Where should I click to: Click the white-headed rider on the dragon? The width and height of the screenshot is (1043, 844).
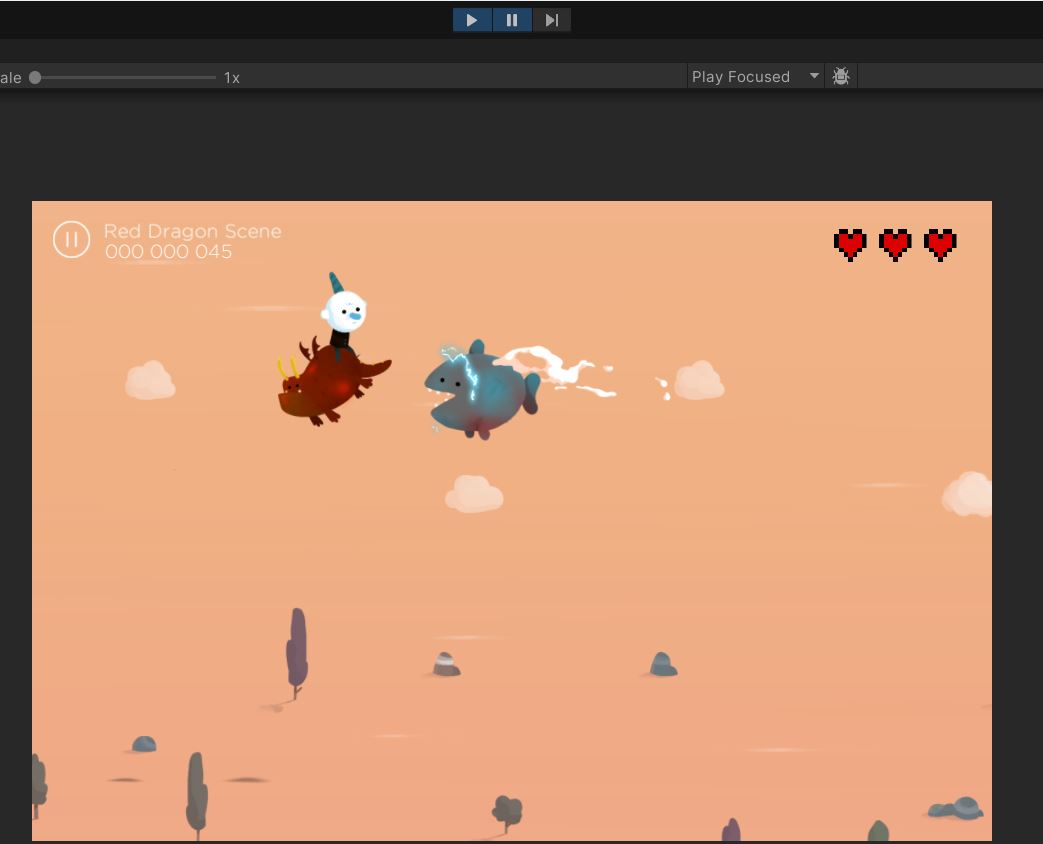point(345,312)
